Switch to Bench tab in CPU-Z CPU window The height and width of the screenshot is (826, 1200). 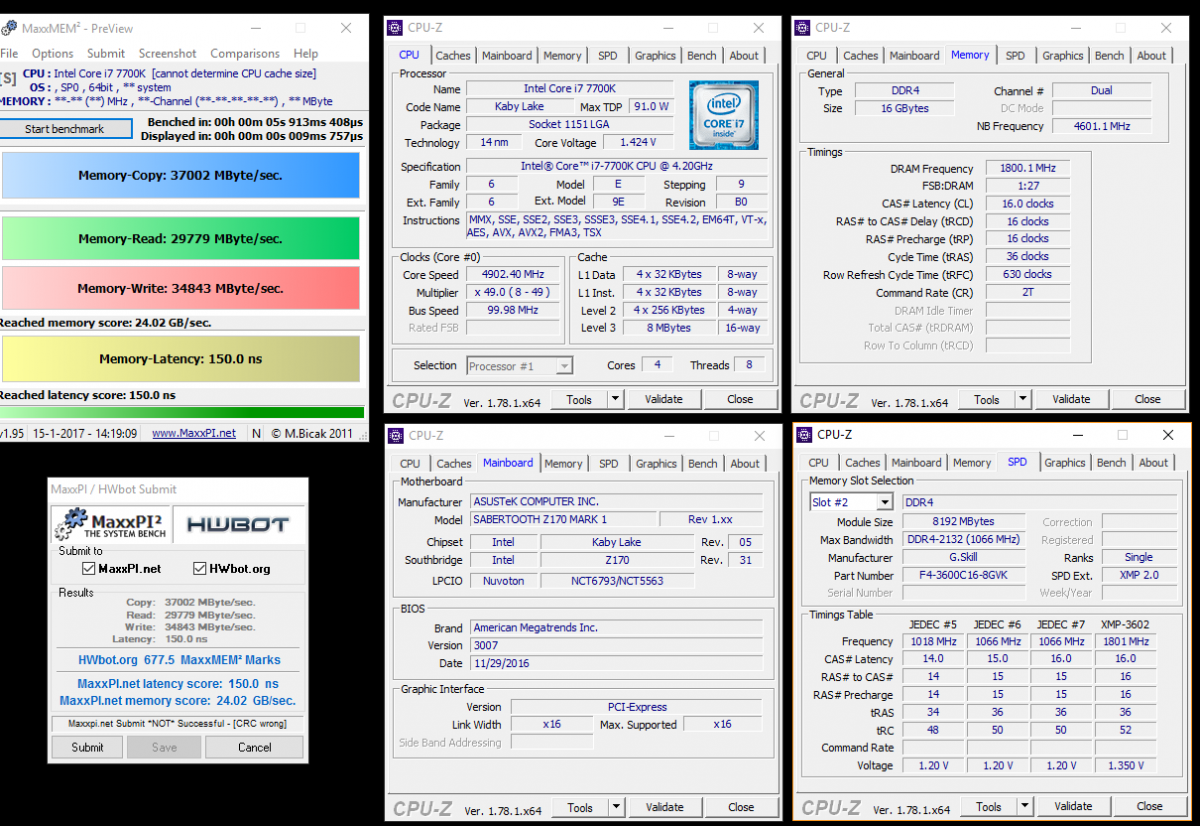702,56
